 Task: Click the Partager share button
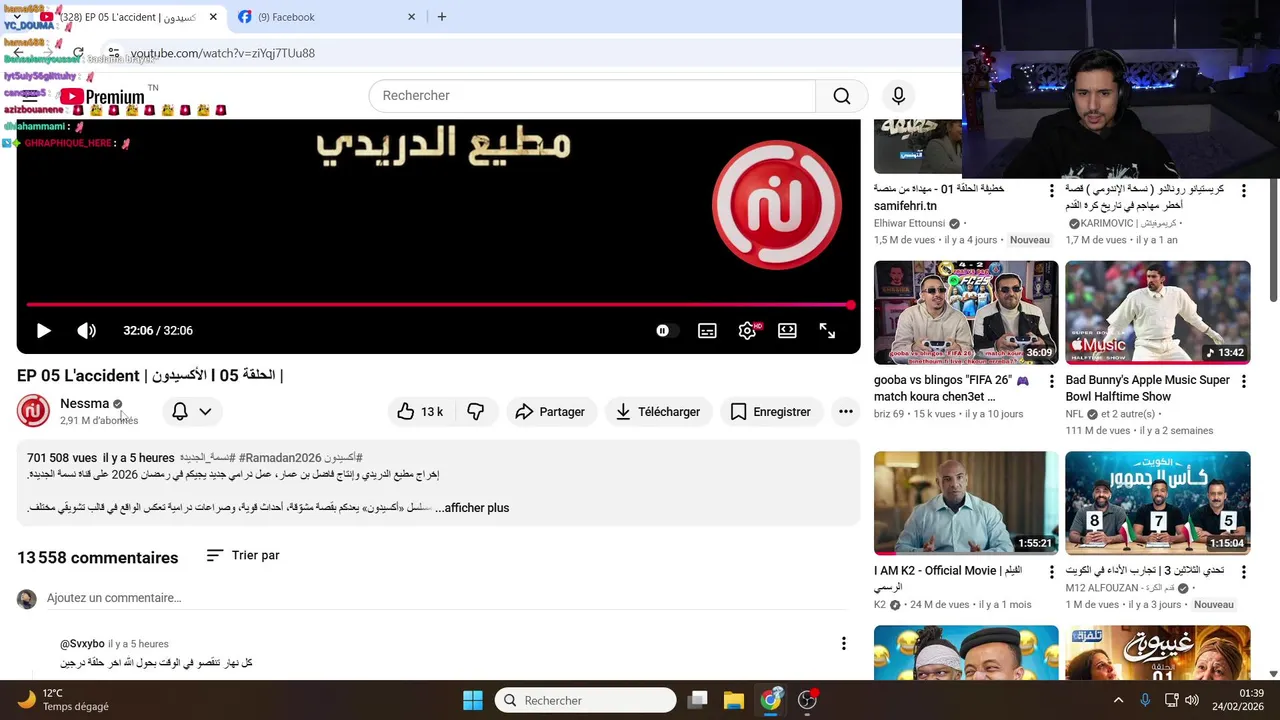click(550, 412)
